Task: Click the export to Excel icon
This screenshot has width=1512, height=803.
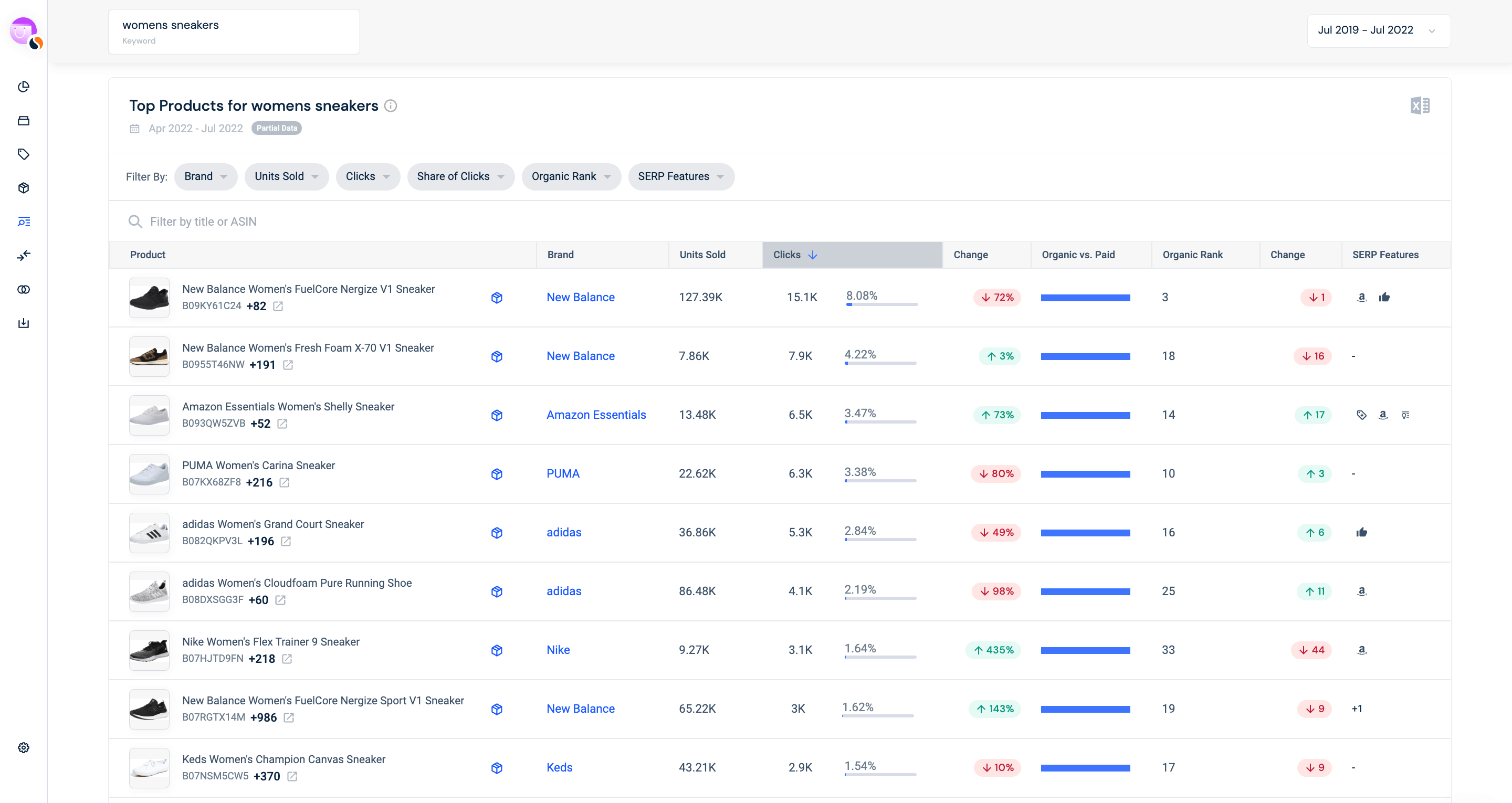Action: (1420, 105)
